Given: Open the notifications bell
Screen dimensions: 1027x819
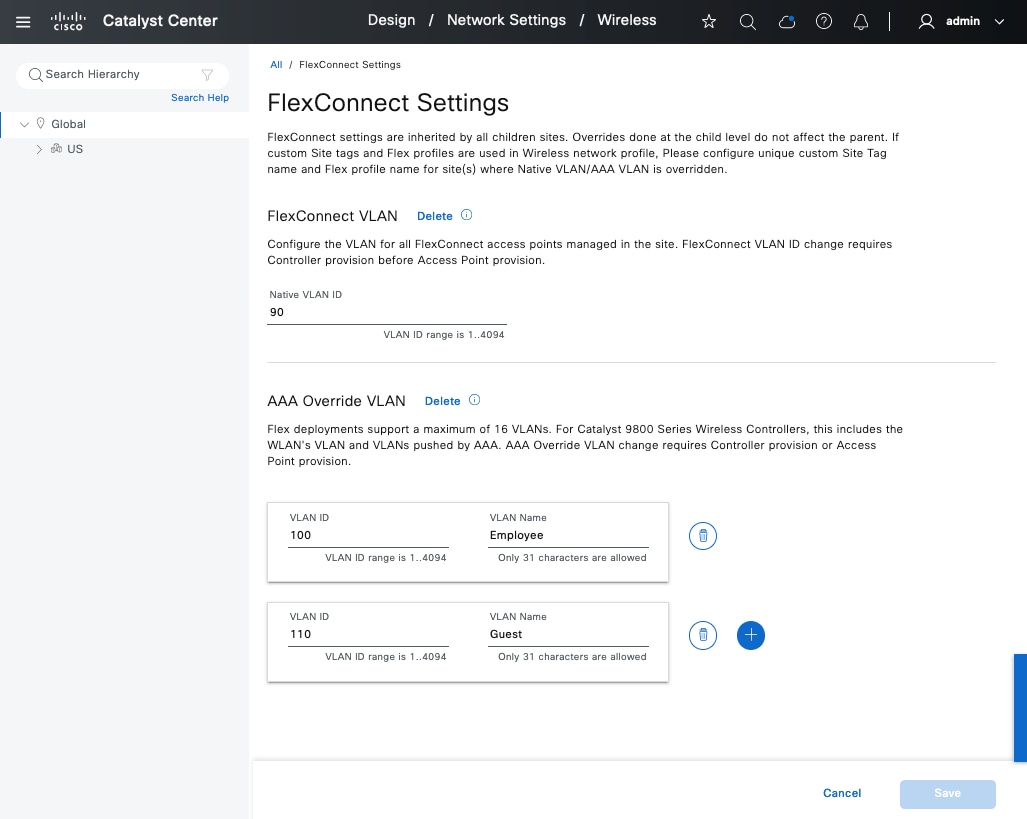Looking at the screenshot, I should coord(861,21).
